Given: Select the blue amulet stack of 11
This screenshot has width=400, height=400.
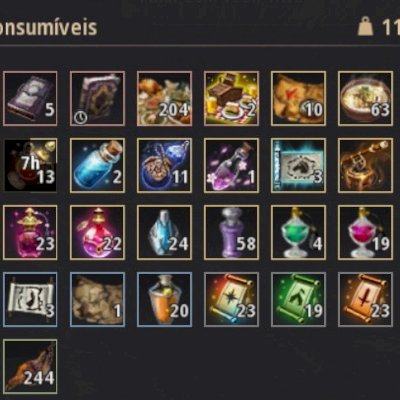Looking at the screenshot, I should 164,165.
